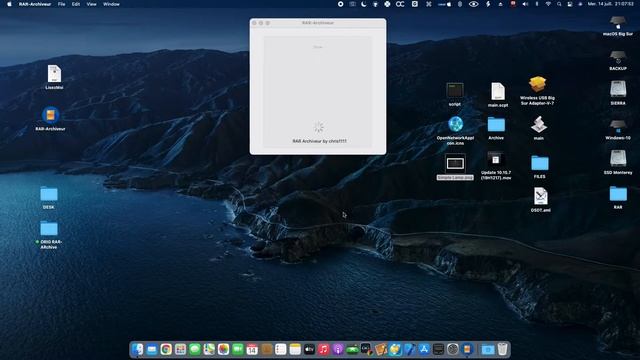
Task: Select the LisezMoi document on the desktop
Action: (x=54, y=74)
